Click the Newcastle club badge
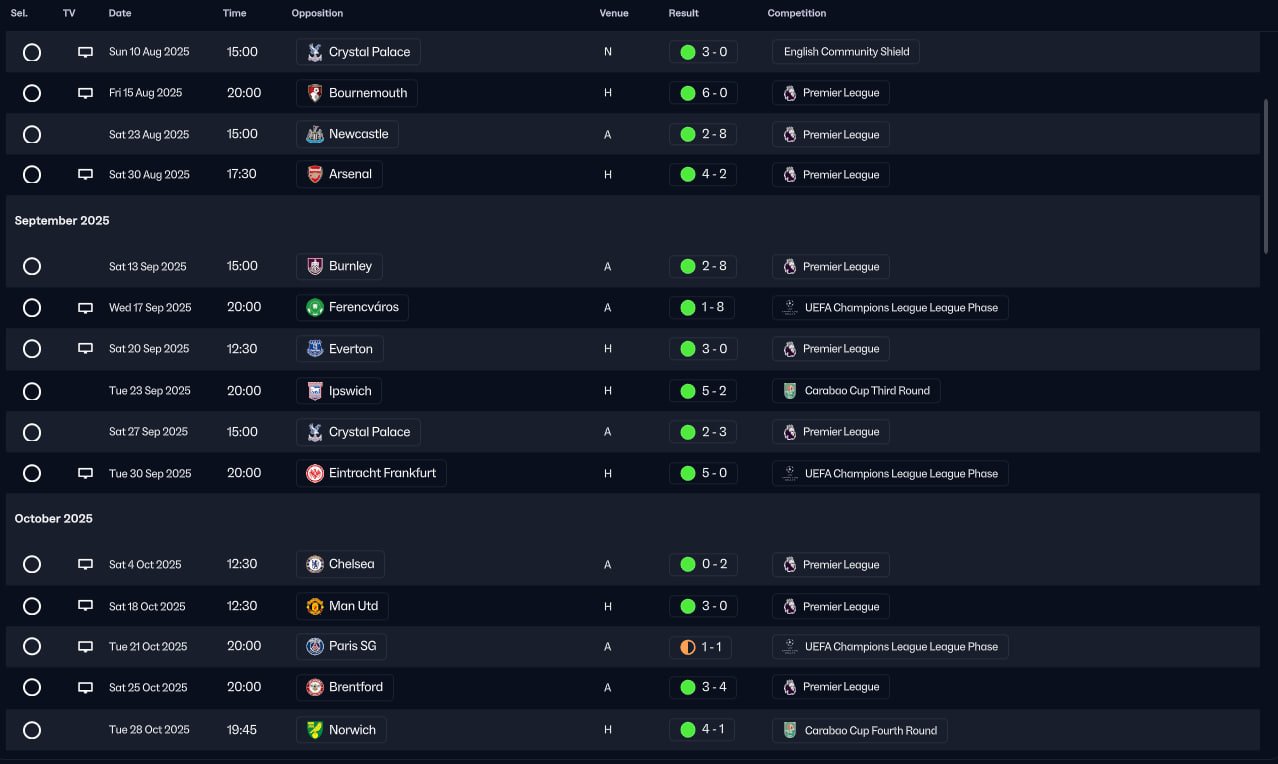 [x=315, y=134]
